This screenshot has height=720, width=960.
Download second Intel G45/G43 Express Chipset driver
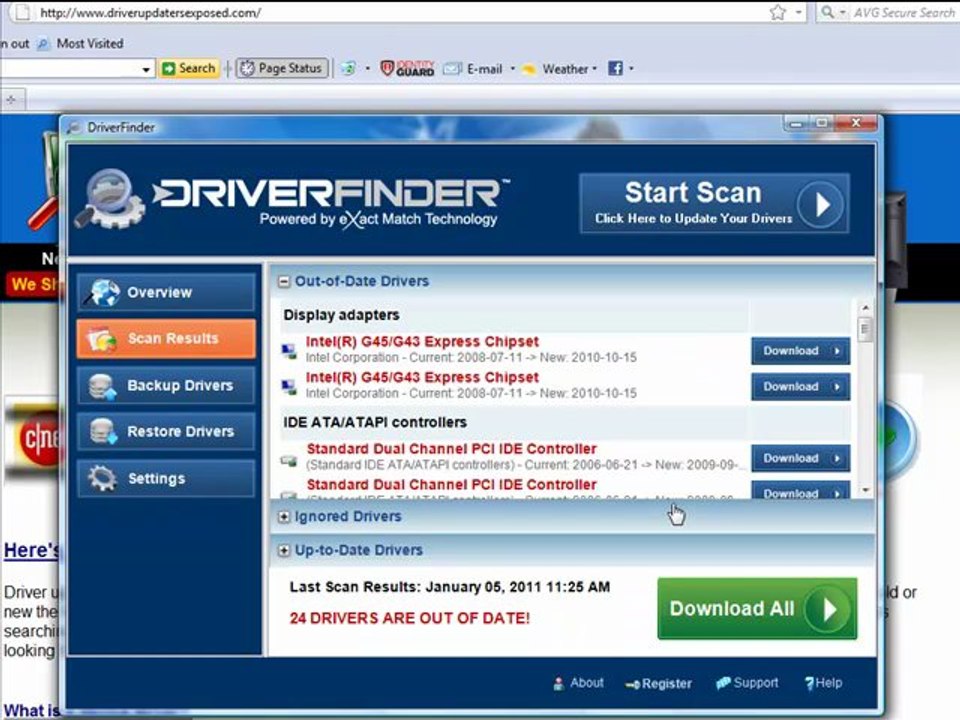(800, 387)
